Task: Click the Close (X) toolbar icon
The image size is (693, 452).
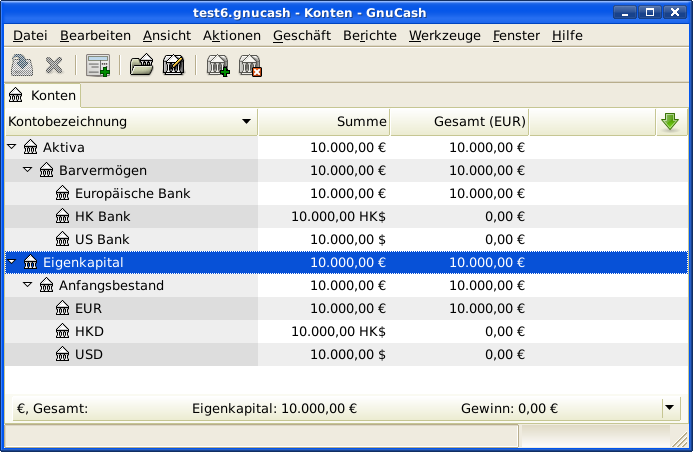Action: click(54, 66)
